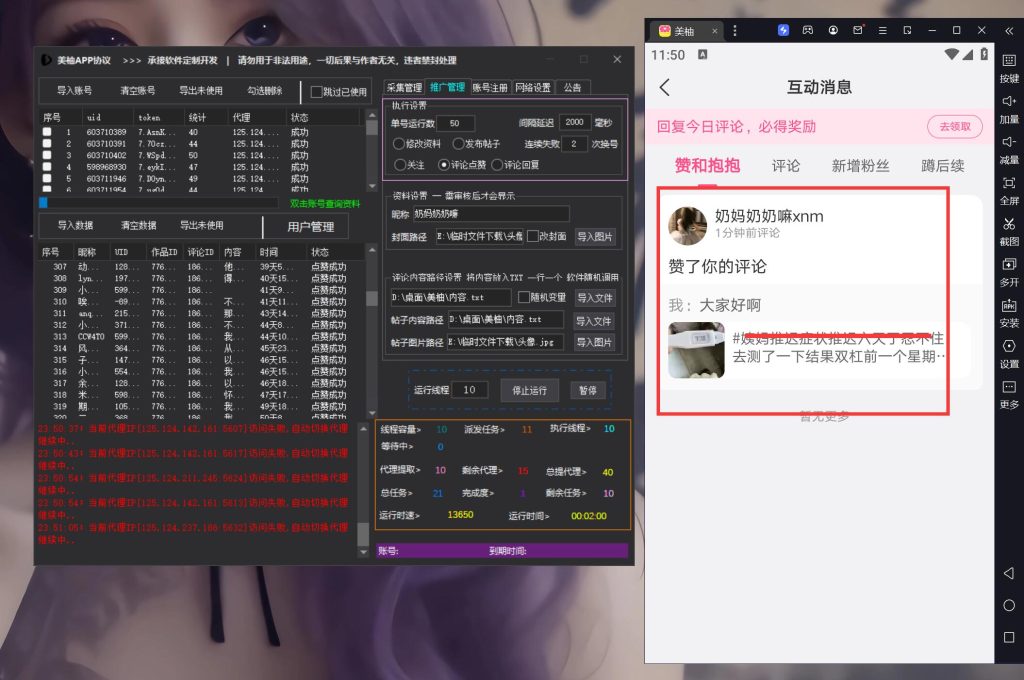This screenshot has width=1024, height=680.
Task: Collapse the emulator sidebar with double-chevron
Action: [x=1008, y=30]
